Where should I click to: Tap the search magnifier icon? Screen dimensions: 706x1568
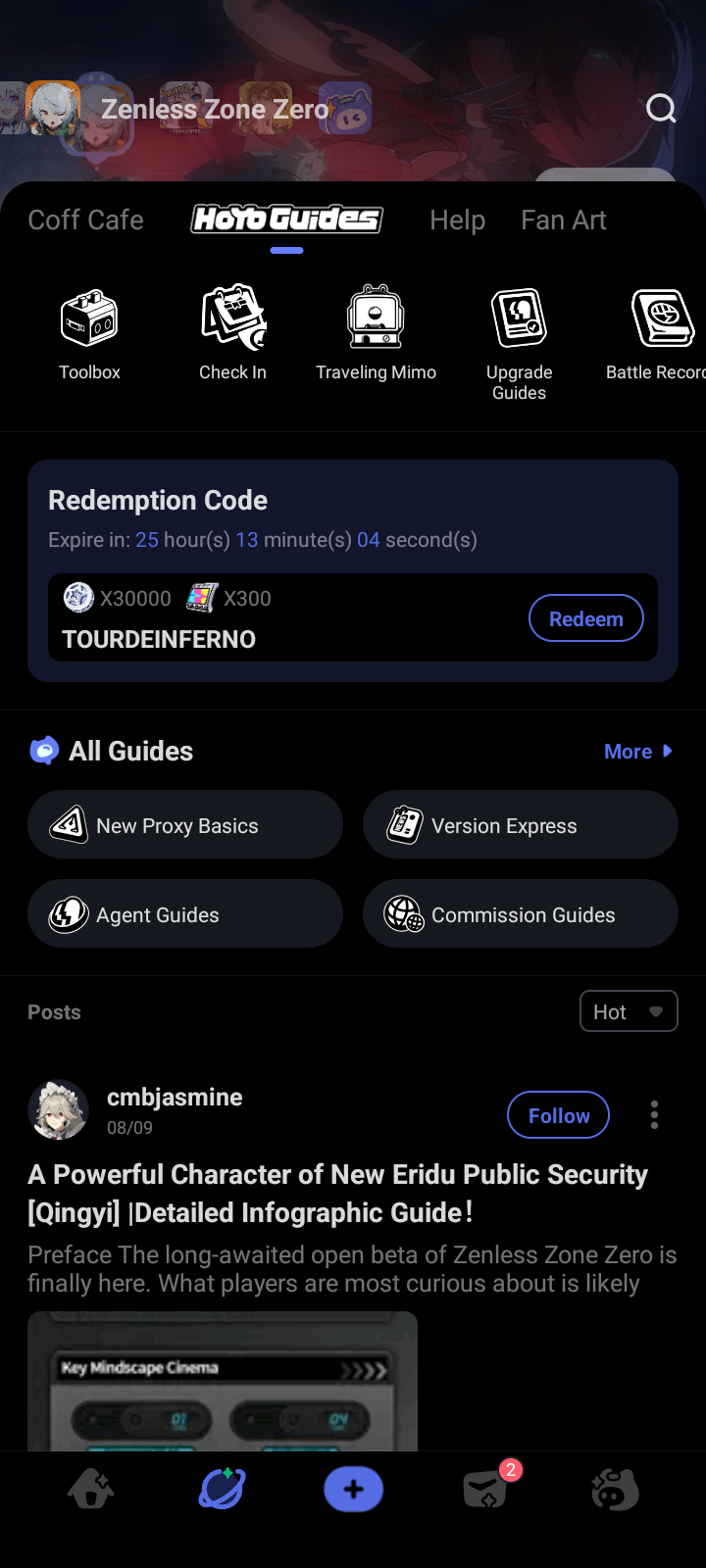[661, 108]
